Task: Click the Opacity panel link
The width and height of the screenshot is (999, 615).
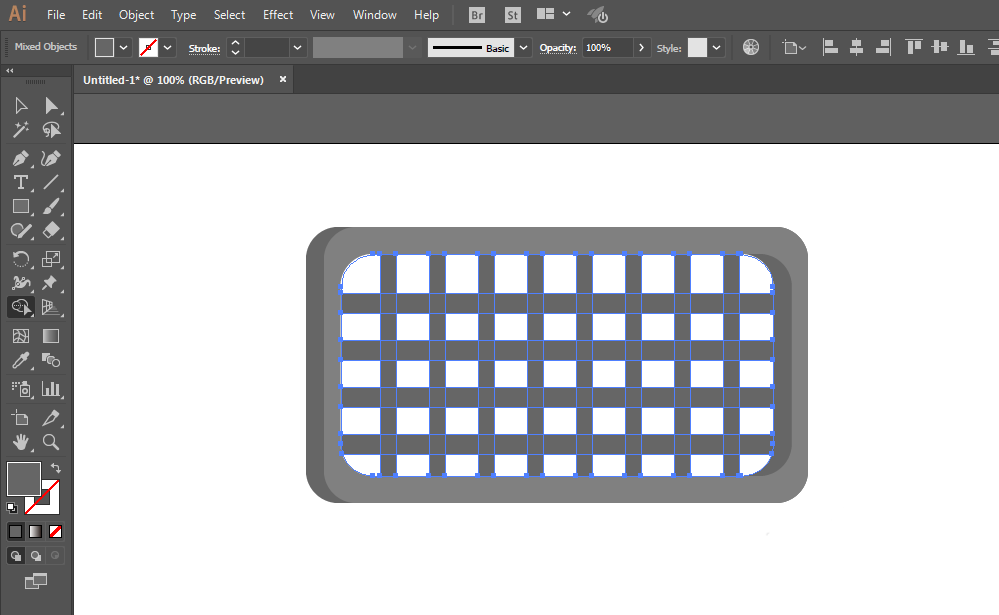Action: point(557,48)
